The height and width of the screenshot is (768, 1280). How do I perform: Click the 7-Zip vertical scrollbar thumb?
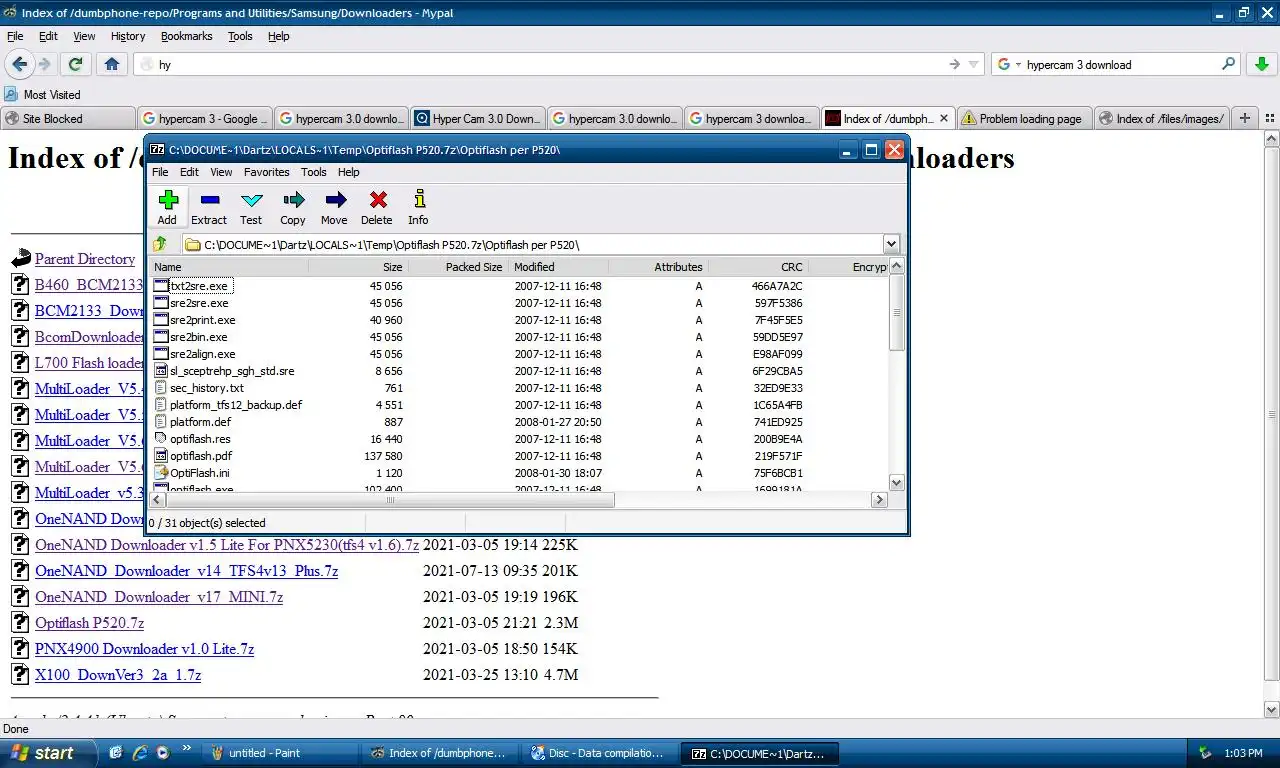896,312
